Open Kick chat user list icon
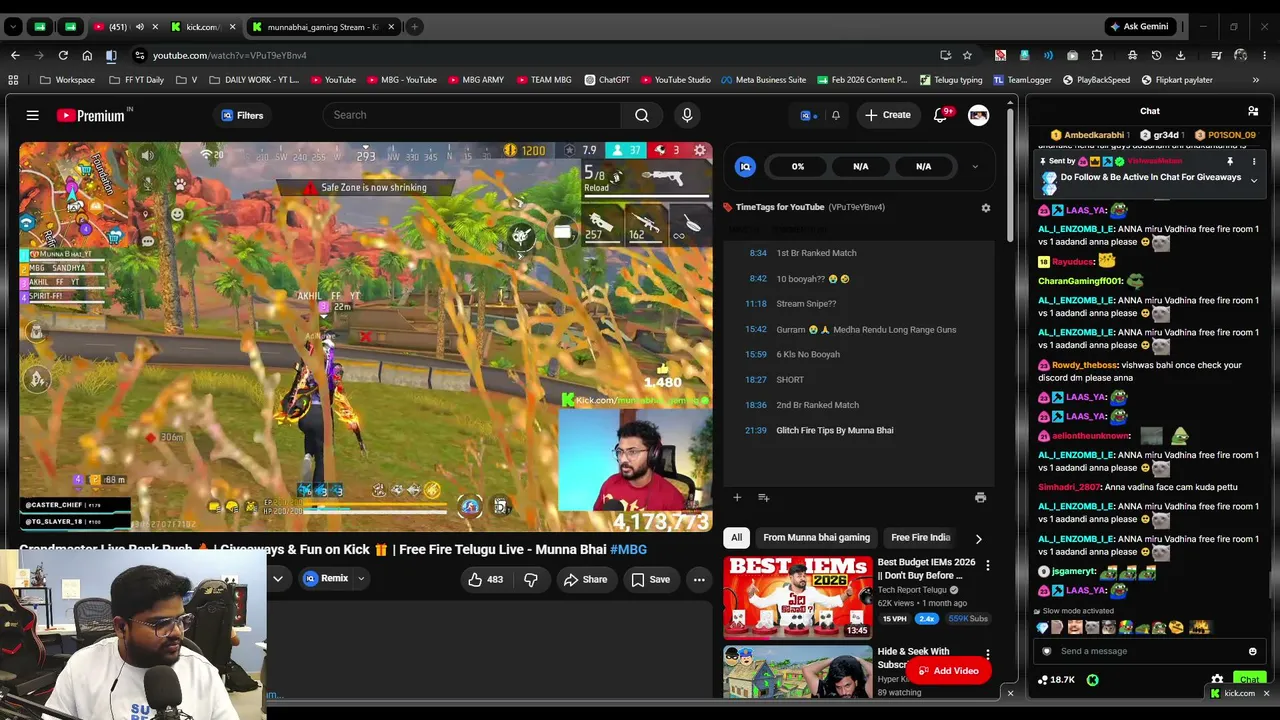This screenshot has width=1280, height=720. click(x=1253, y=111)
